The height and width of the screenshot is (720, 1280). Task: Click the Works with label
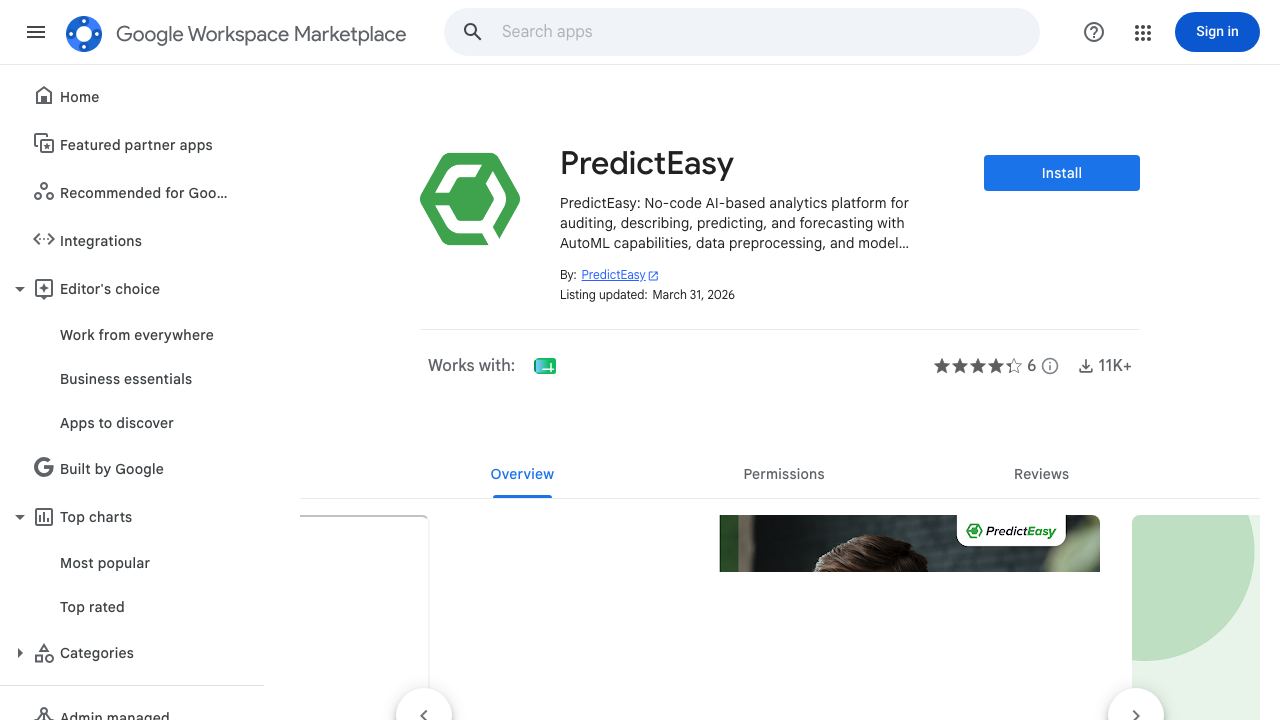[471, 366]
